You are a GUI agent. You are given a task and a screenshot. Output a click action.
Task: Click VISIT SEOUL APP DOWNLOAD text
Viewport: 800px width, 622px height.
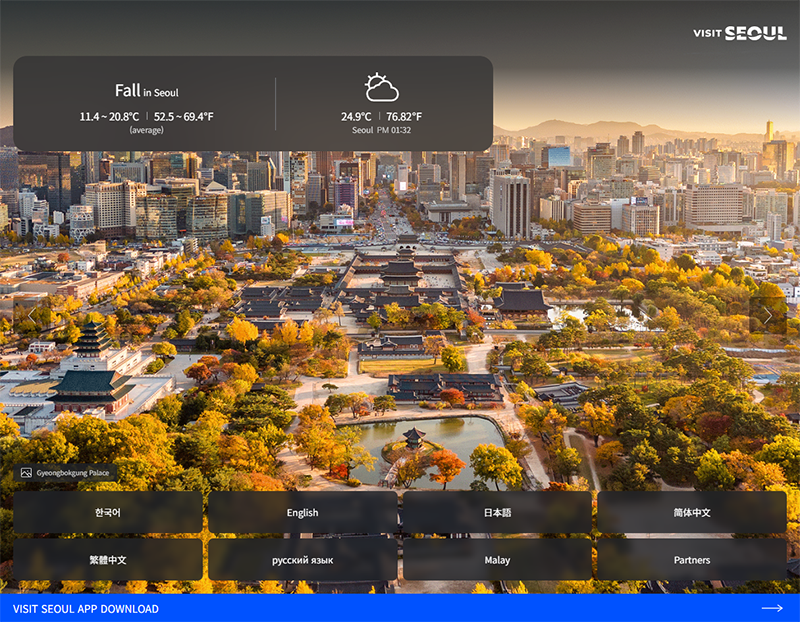[x=85, y=608]
